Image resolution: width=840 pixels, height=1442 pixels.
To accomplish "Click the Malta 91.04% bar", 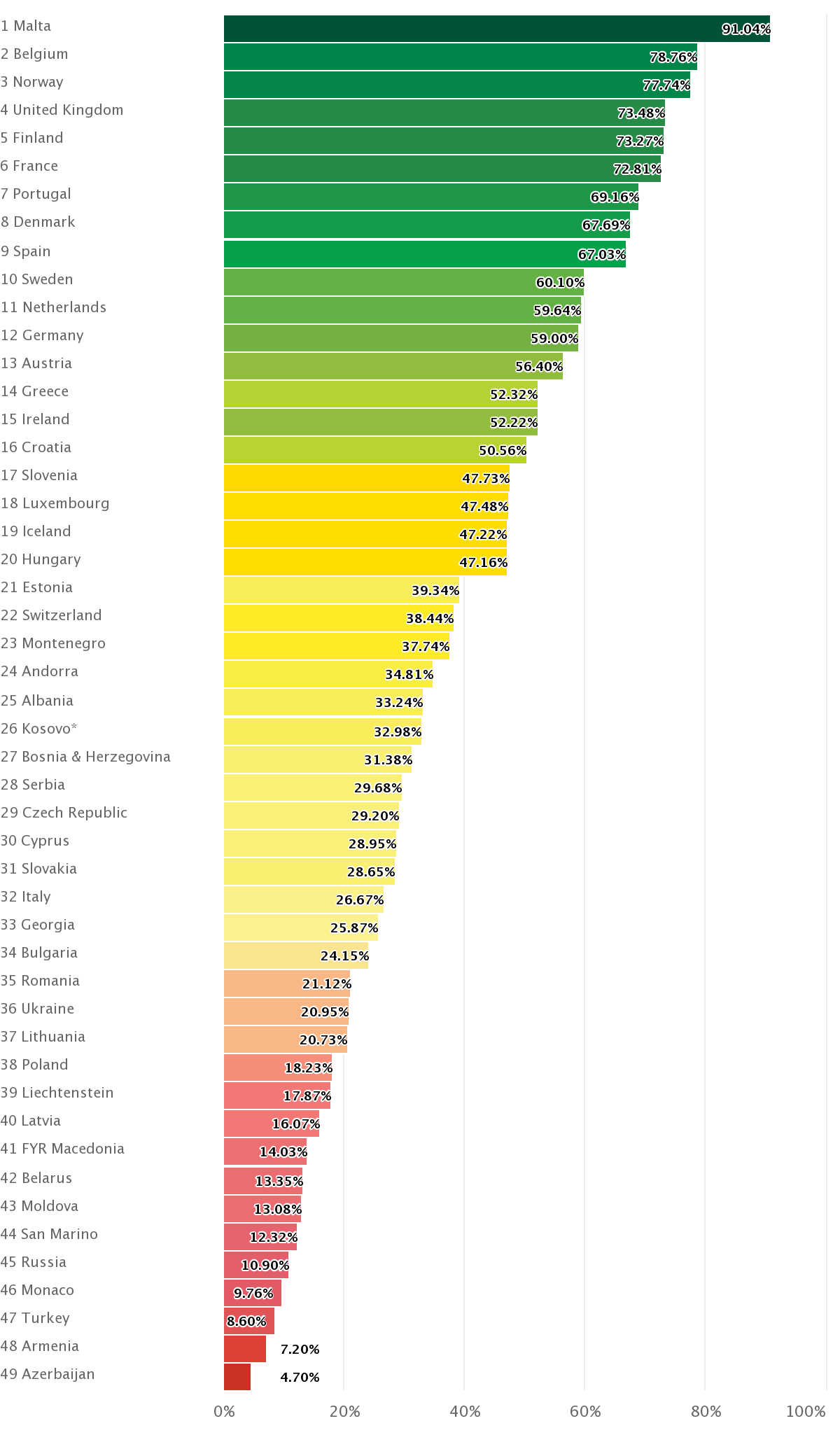I will pyautogui.click(x=497, y=29).
